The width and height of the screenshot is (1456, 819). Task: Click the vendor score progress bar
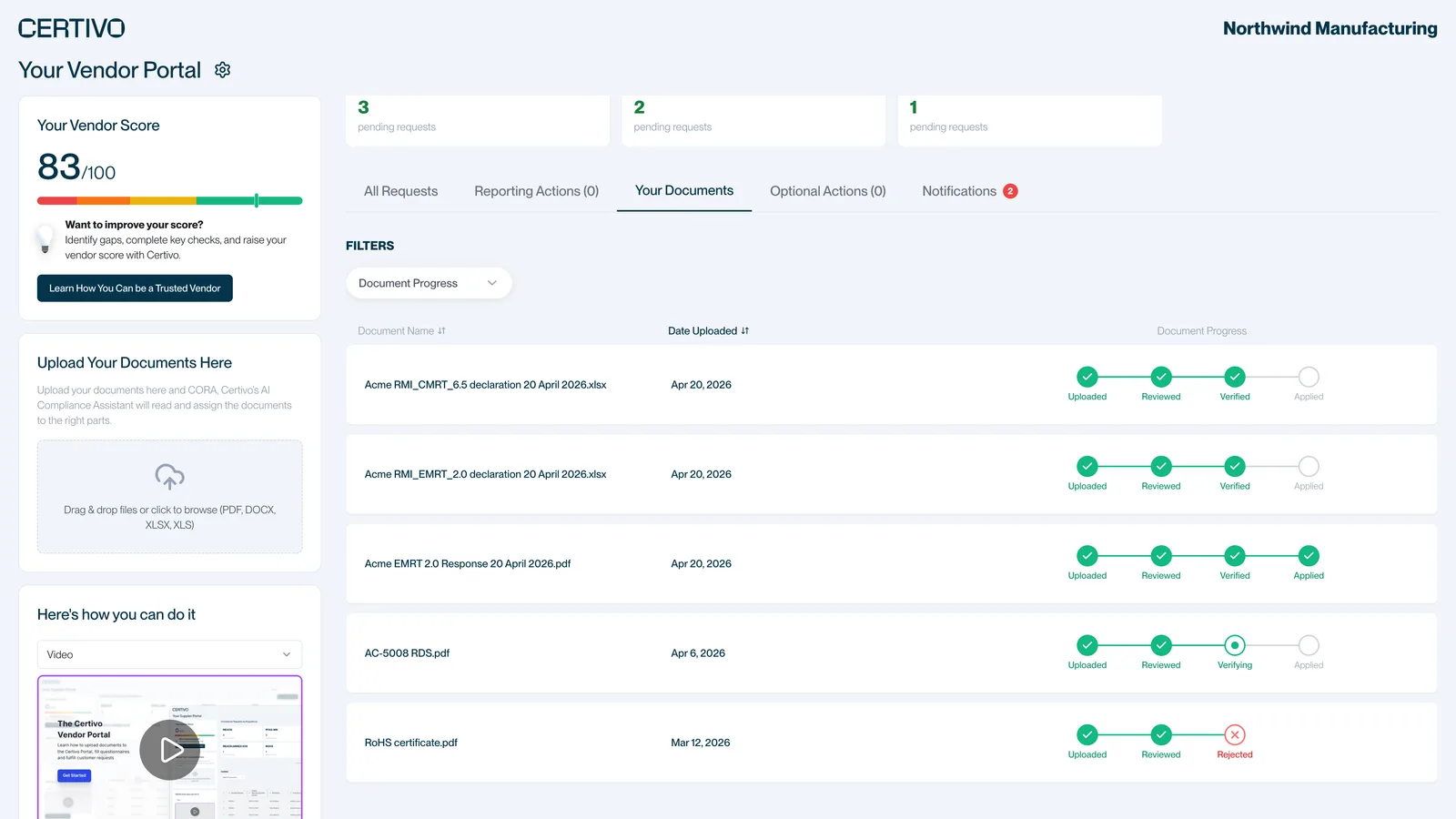(169, 200)
